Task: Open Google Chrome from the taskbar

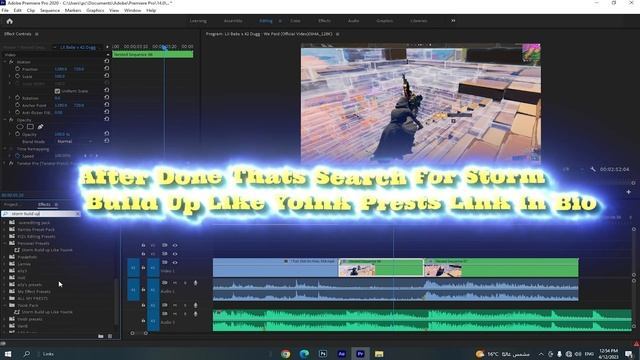Action: click(x=286, y=353)
